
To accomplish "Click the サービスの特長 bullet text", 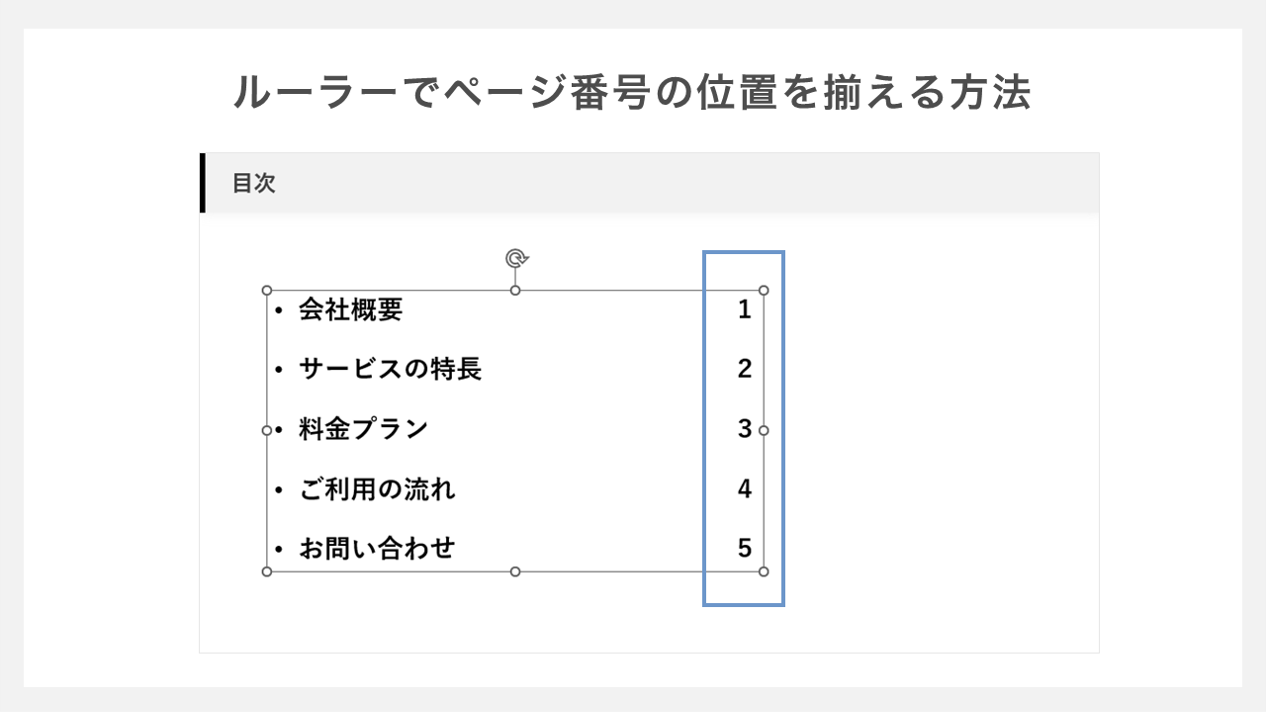I will click(390, 369).
